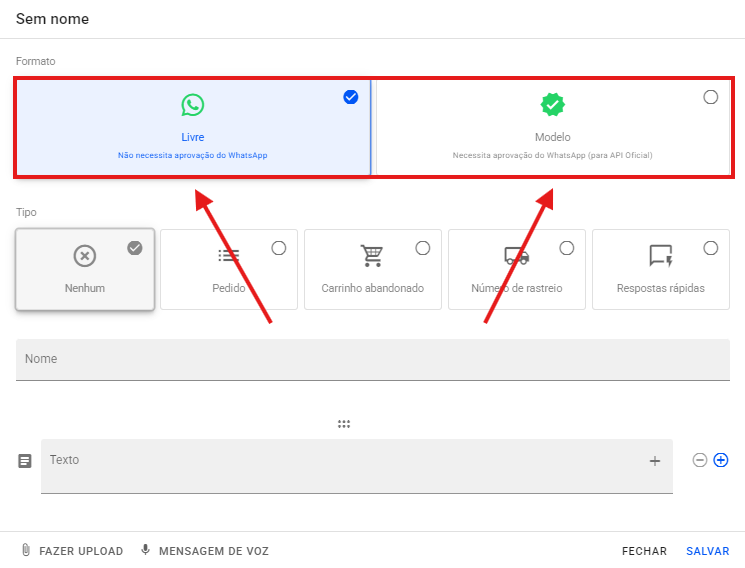Click the plus icon inside Texto field

pyautogui.click(x=655, y=461)
